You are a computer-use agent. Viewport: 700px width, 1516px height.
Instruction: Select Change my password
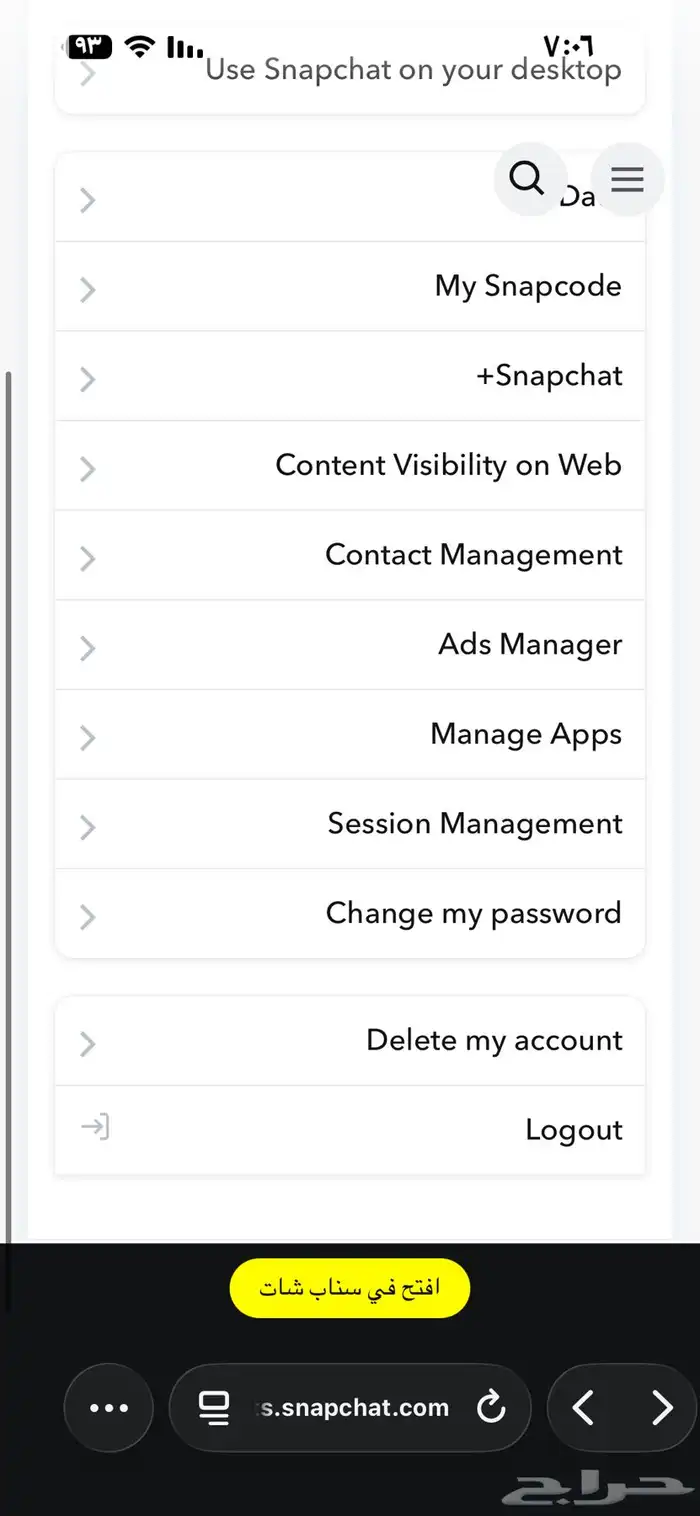[473, 913]
